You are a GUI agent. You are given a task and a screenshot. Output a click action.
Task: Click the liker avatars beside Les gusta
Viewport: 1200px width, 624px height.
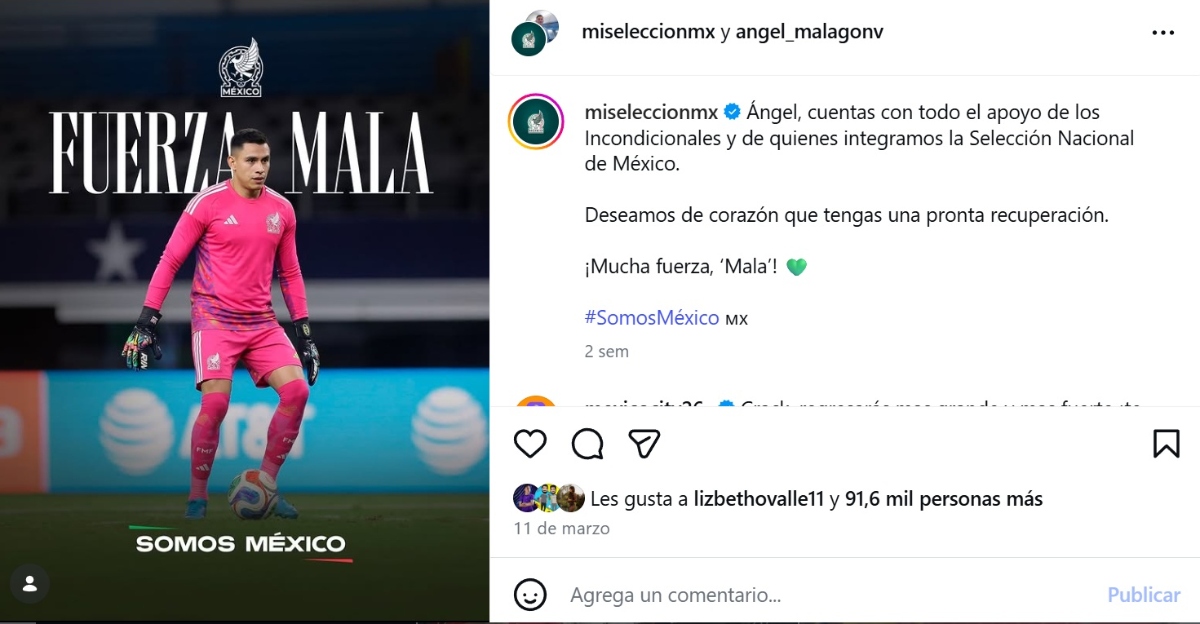pyautogui.click(x=549, y=498)
